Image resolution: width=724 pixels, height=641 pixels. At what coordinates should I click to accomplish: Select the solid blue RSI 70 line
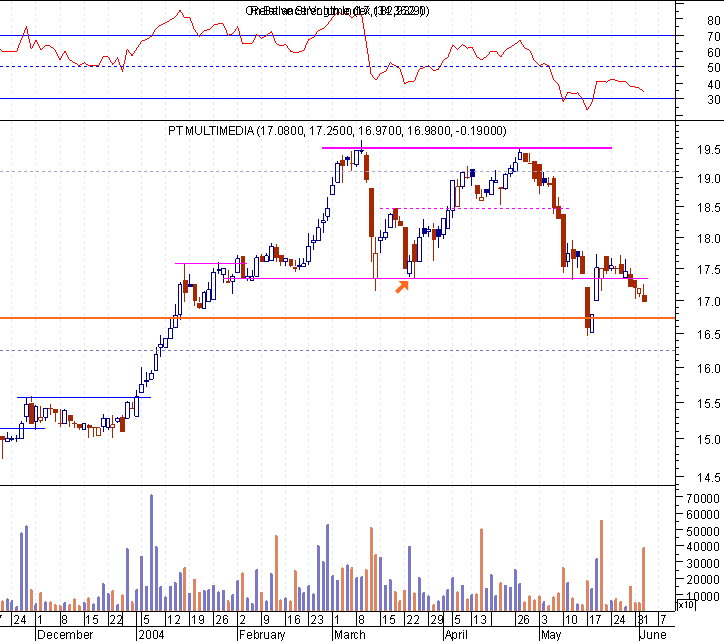click(x=337, y=36)
